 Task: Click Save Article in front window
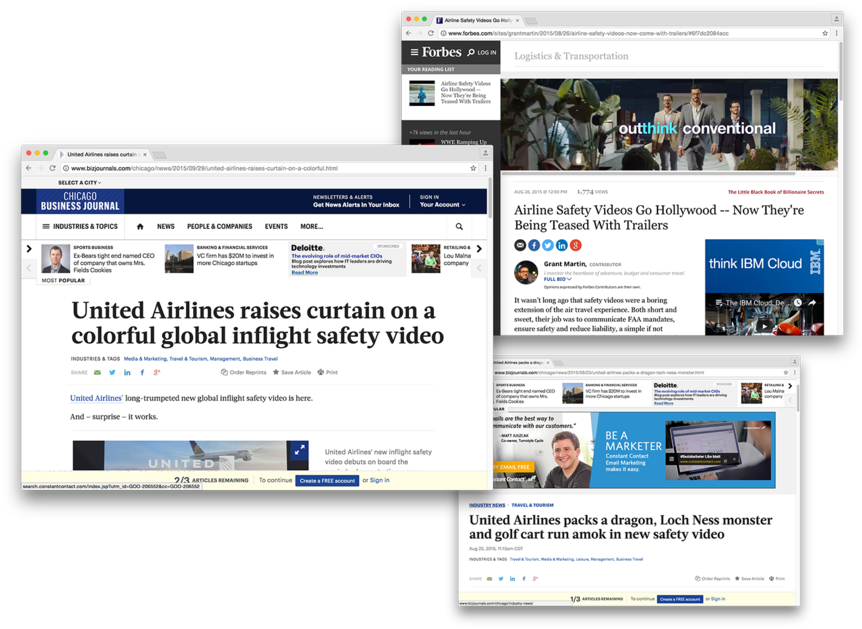292,373
